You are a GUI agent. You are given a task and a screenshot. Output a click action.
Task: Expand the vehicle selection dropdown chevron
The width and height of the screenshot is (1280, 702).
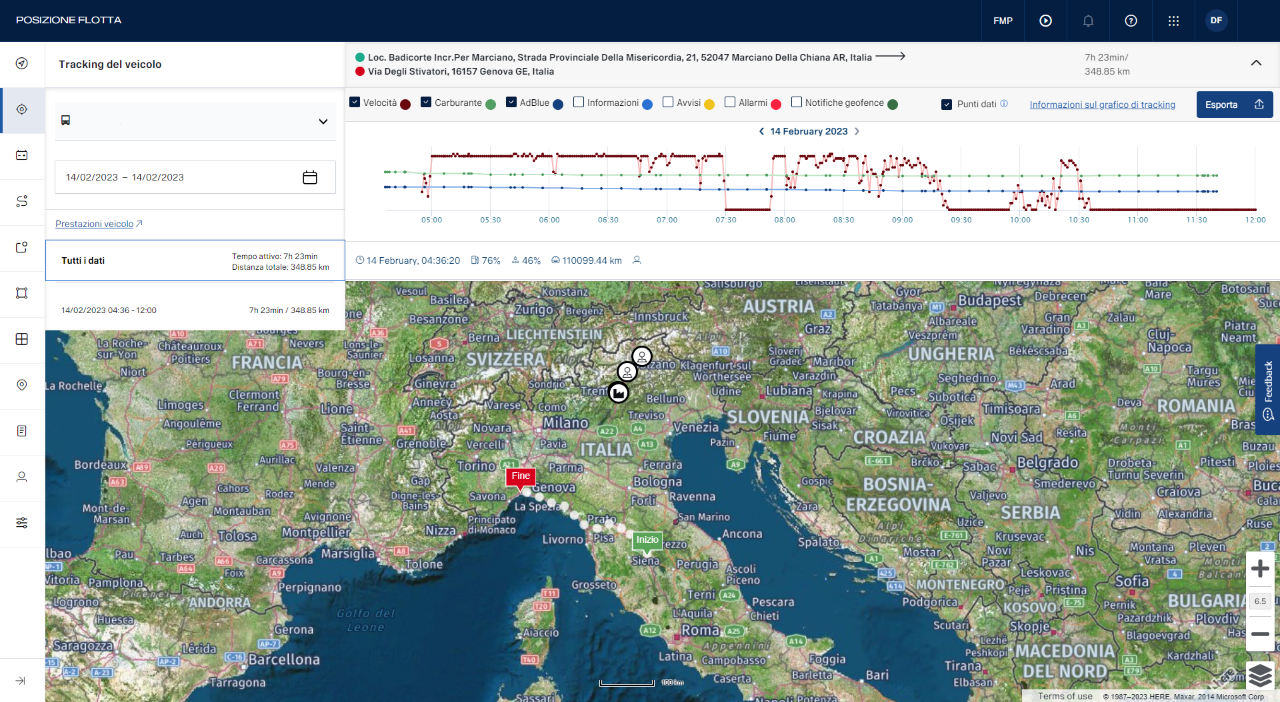[x=323, y=121]
